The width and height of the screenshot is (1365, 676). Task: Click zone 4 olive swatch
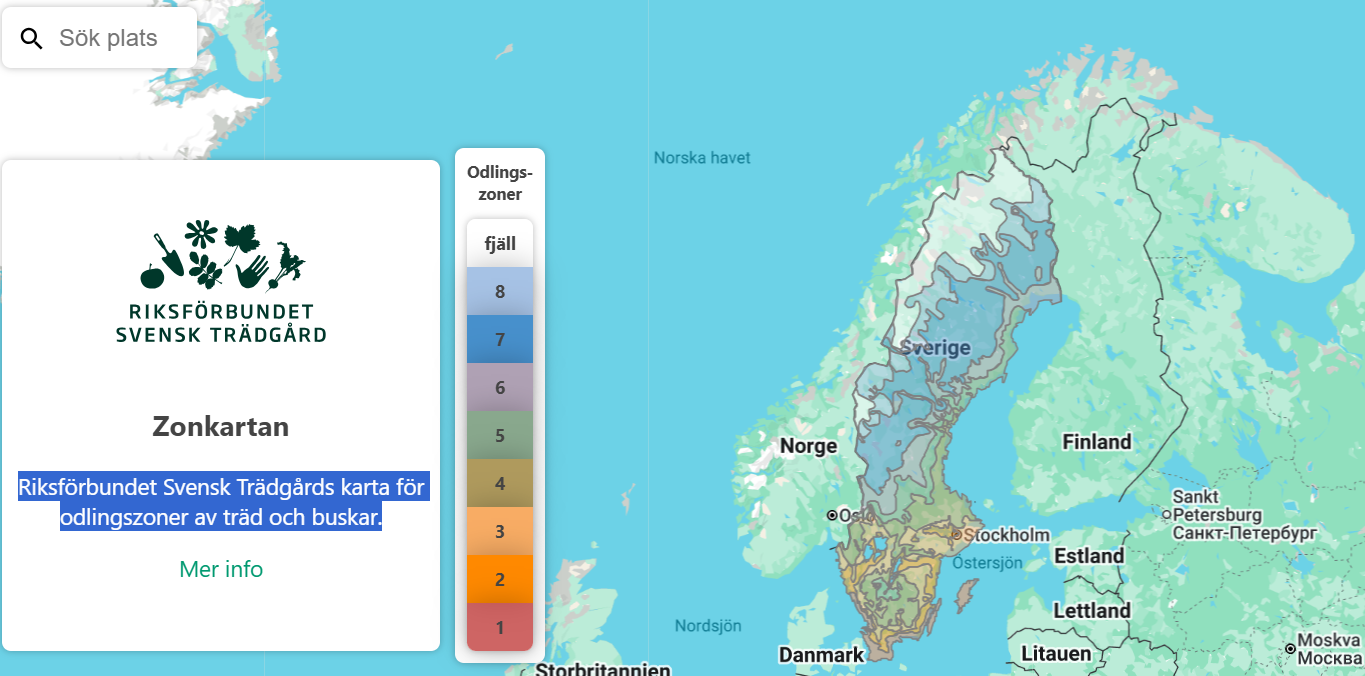click(500, 483)
